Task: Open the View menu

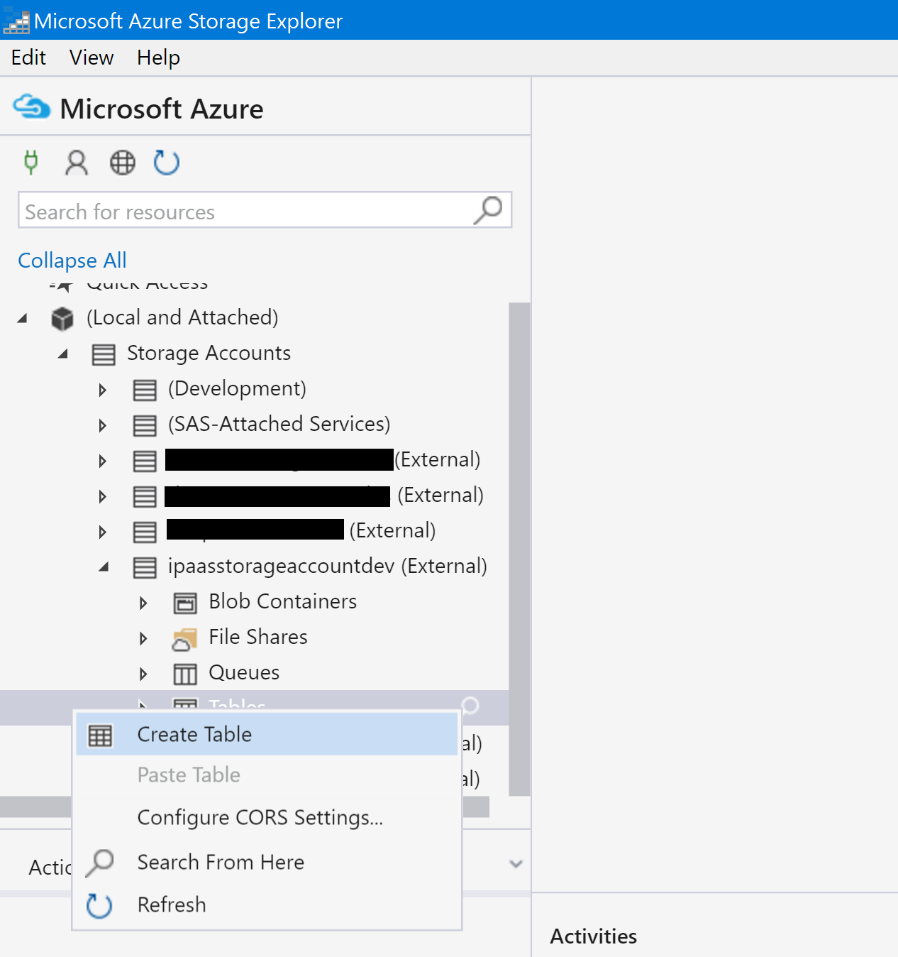Action: click(91, 57)
